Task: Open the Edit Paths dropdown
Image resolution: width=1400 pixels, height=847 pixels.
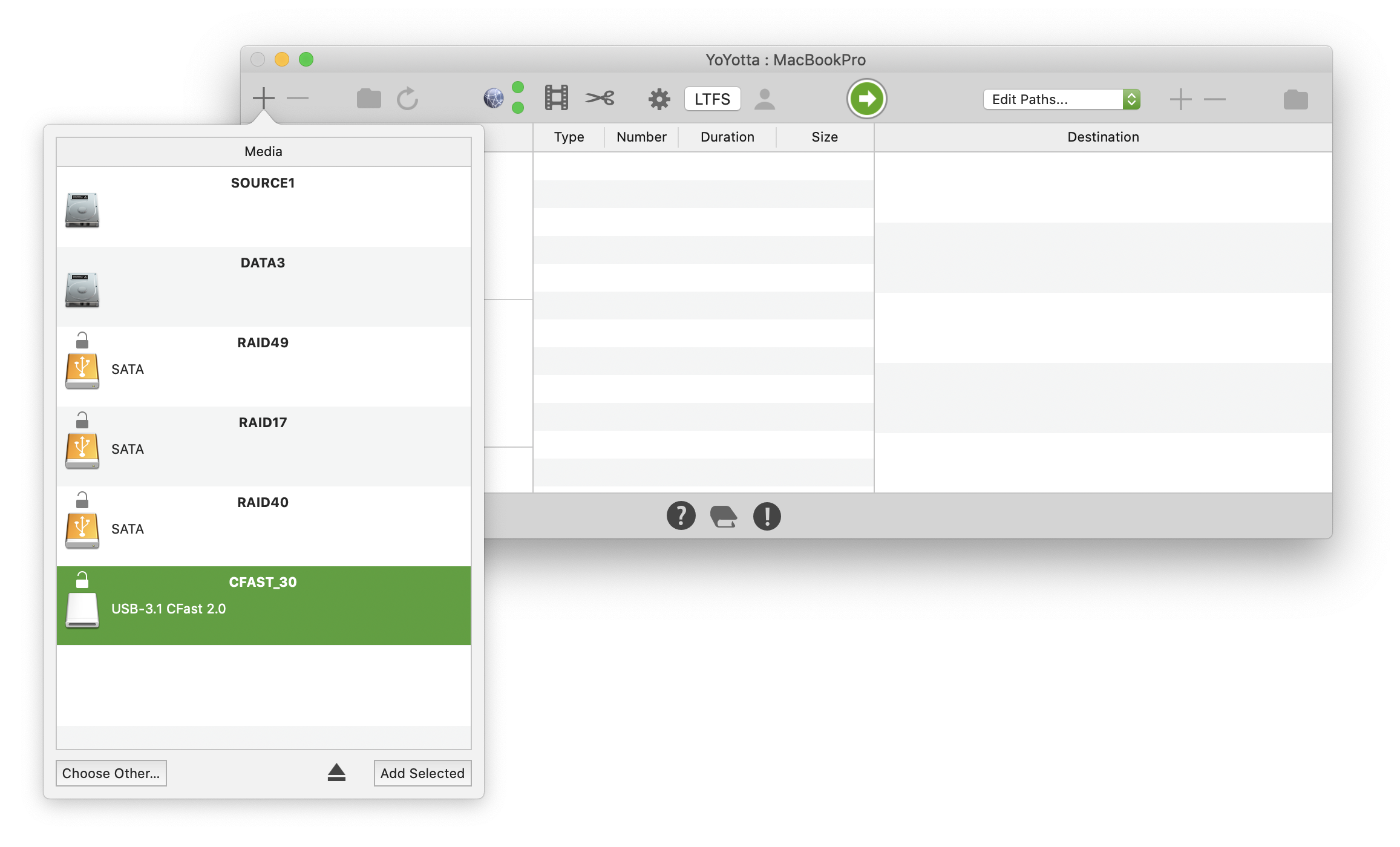Action: (1062, 99)
